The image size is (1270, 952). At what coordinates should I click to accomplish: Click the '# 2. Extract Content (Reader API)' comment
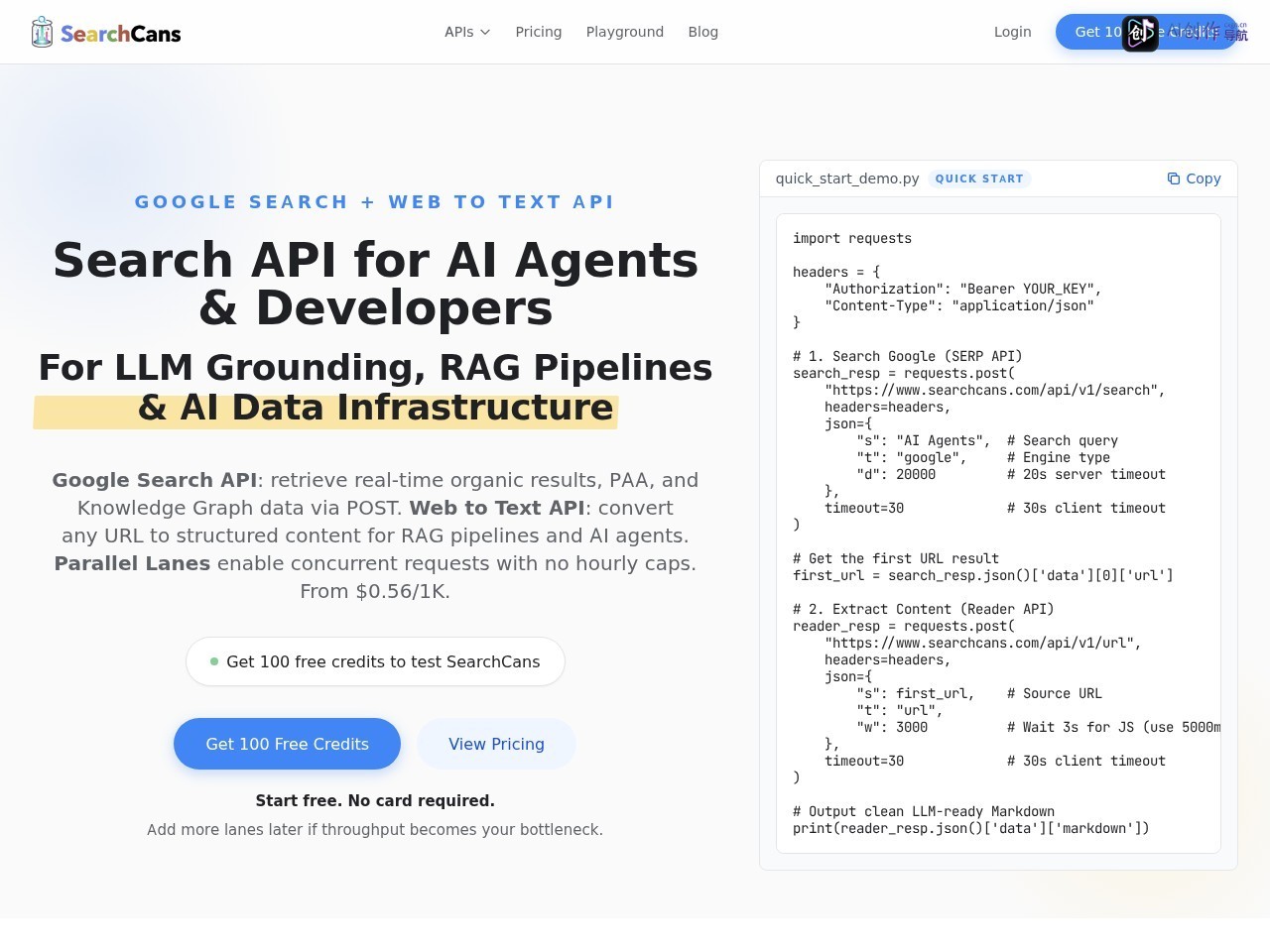(x=923, y=609)
